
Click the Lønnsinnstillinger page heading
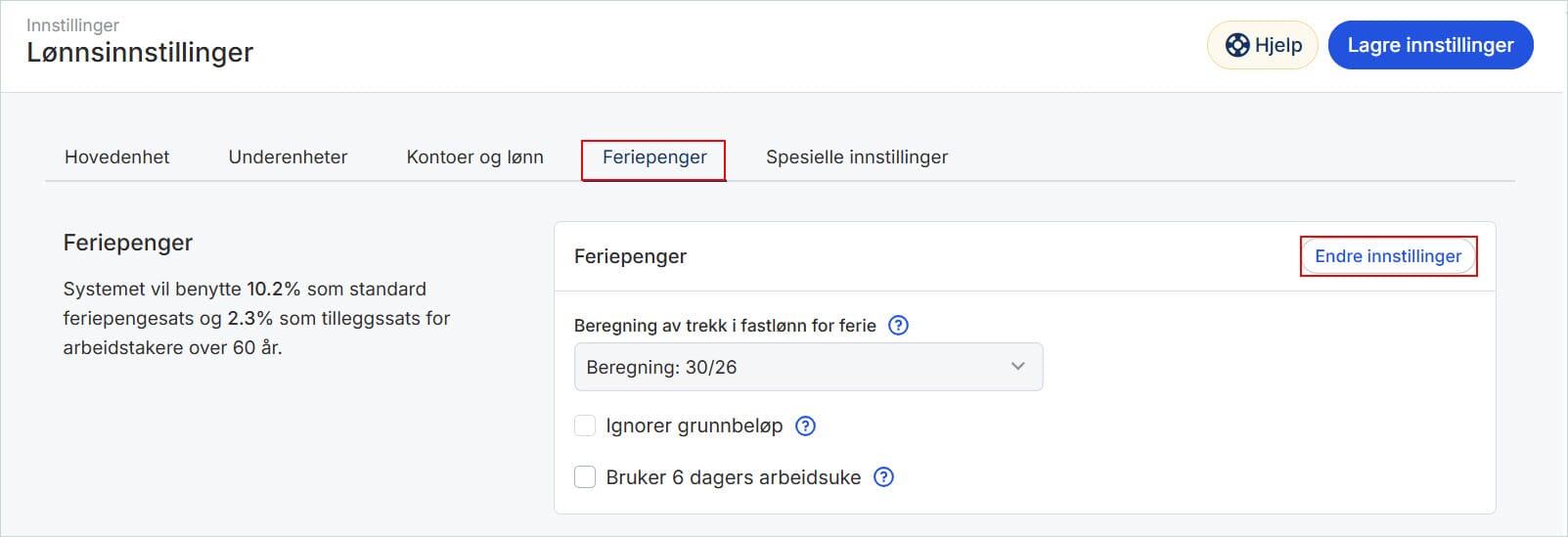(x=140, y=53)
